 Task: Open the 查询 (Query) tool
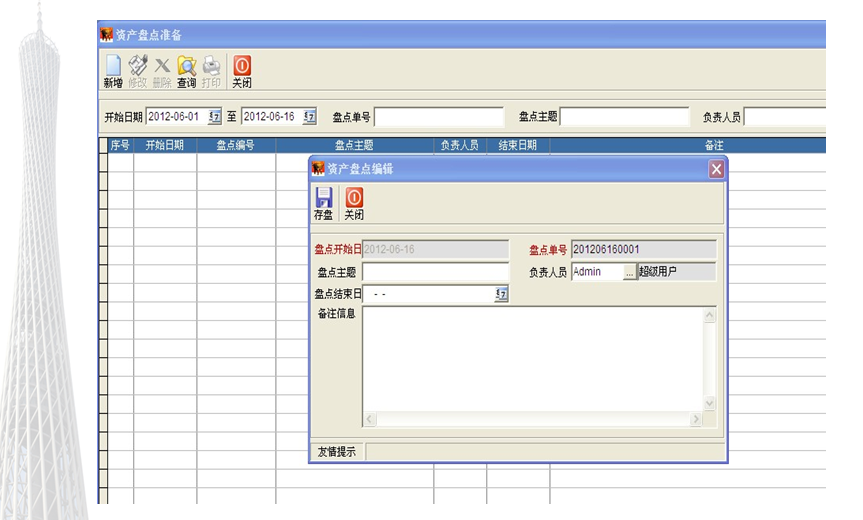pos(187,72)
